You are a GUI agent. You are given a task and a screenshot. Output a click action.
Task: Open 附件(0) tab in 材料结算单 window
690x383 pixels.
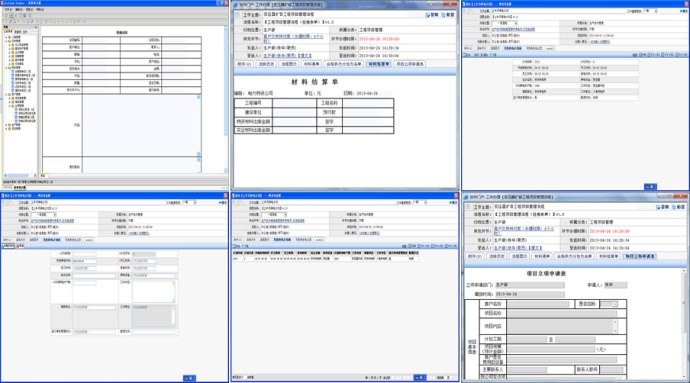244,64
